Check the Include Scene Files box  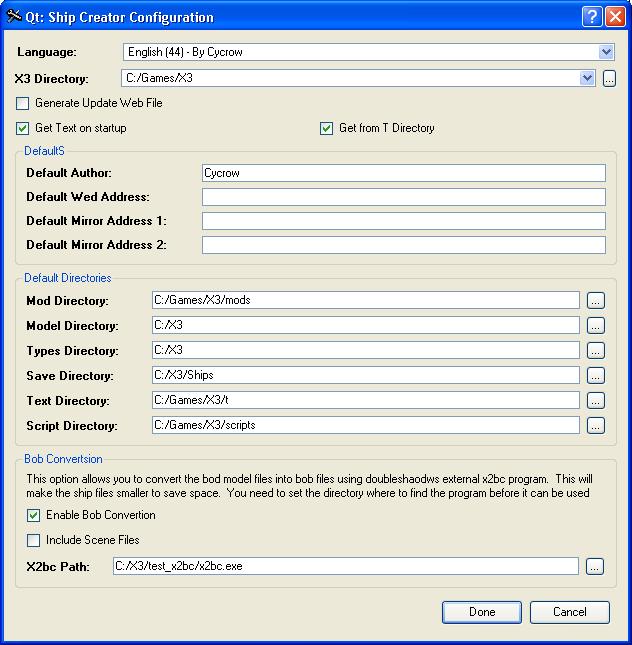[x=33, y=540]
